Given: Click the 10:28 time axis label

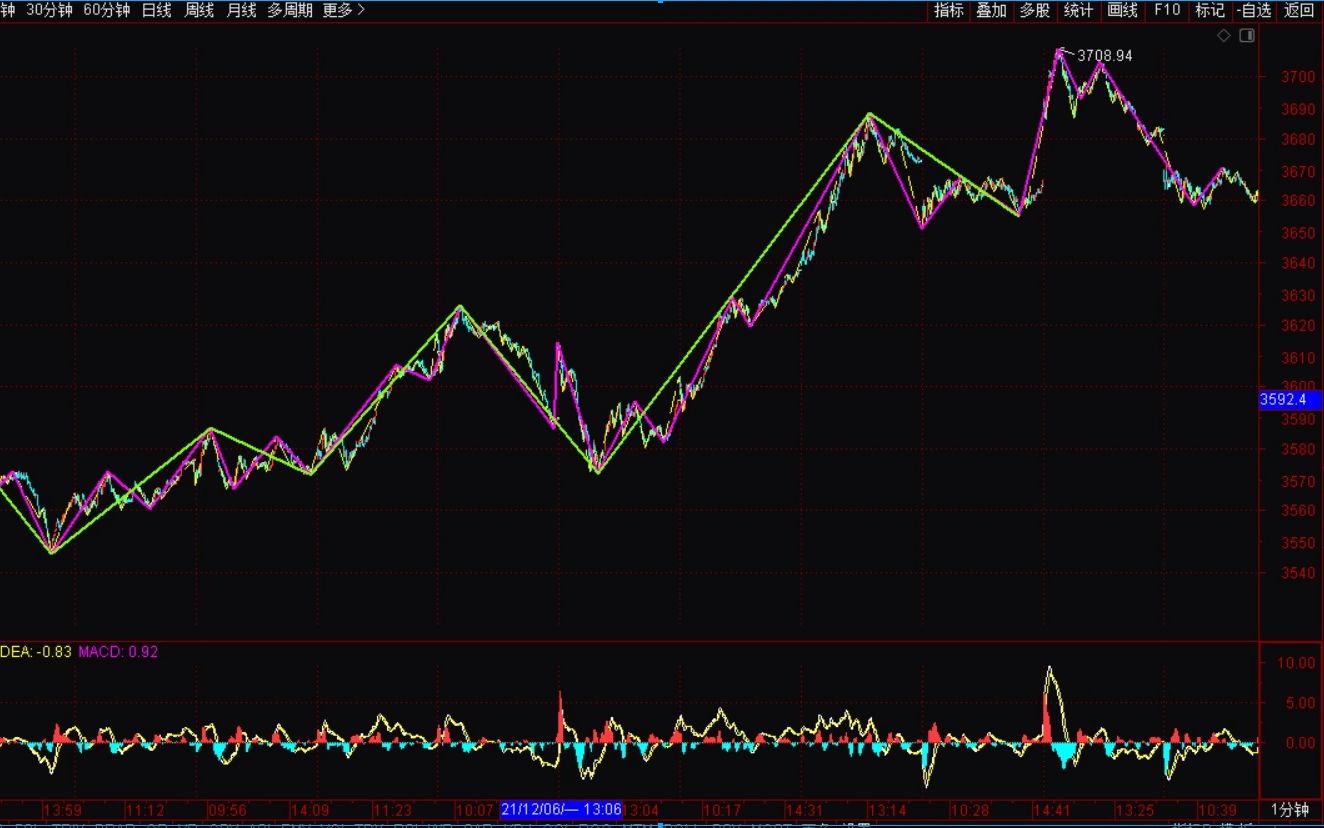Looking at the screenshot, I should point(970,809).
